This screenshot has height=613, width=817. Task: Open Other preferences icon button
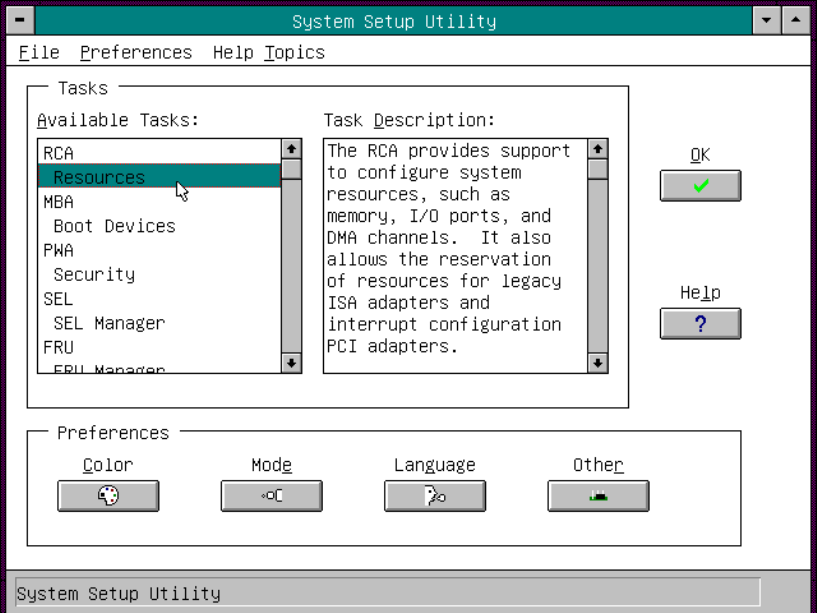click(598, 496)
